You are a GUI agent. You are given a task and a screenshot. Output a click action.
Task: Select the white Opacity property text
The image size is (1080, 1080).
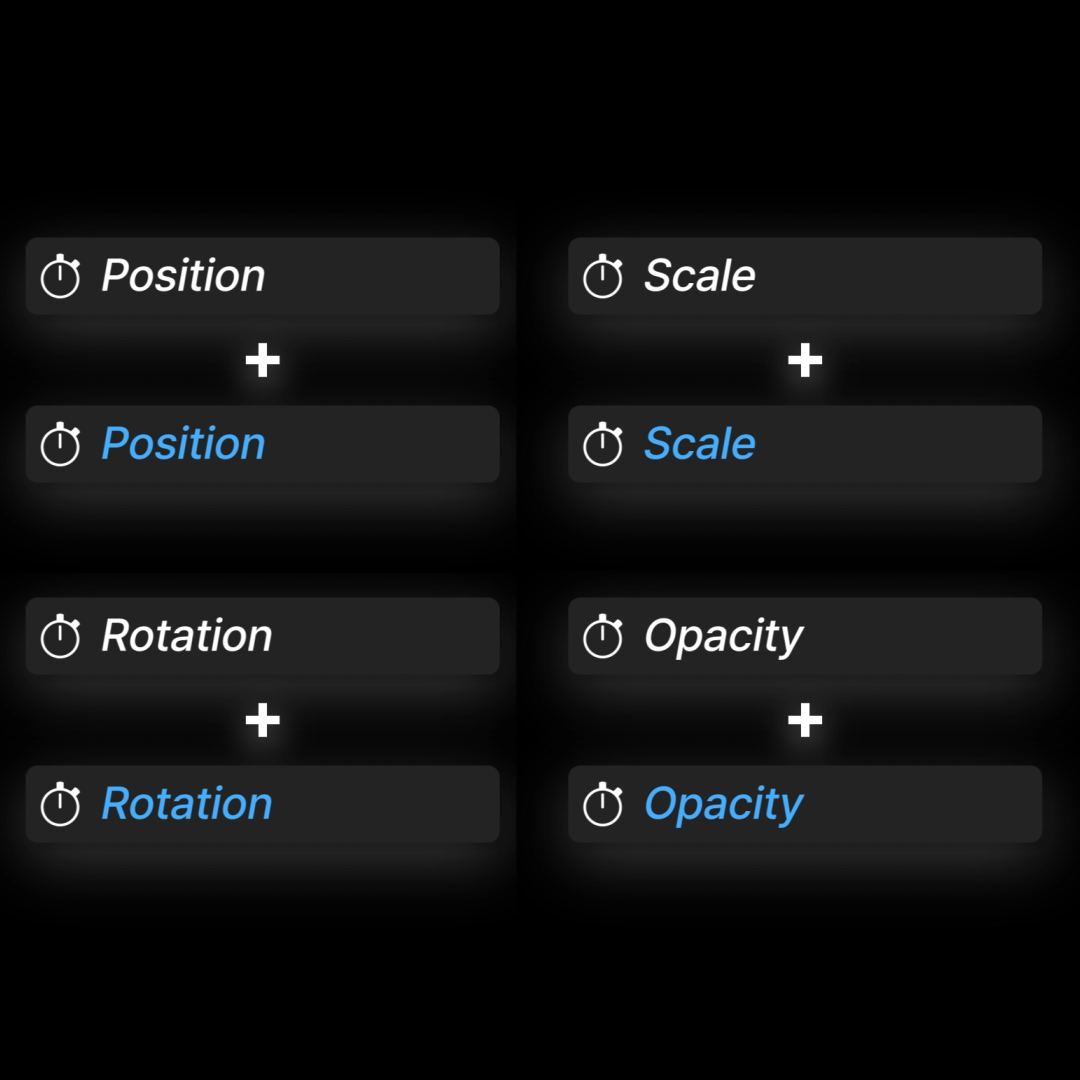point(723,636)
